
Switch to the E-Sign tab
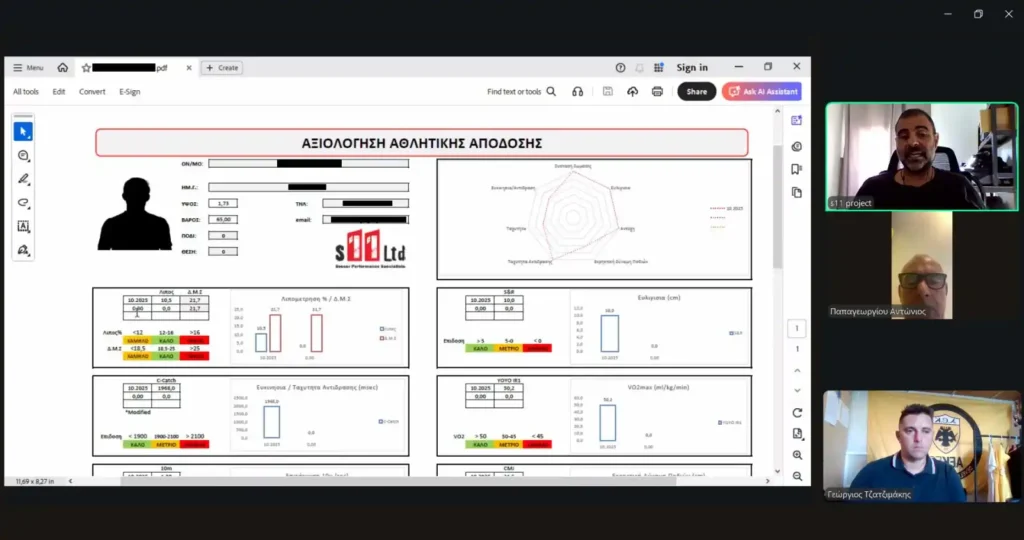130,92
